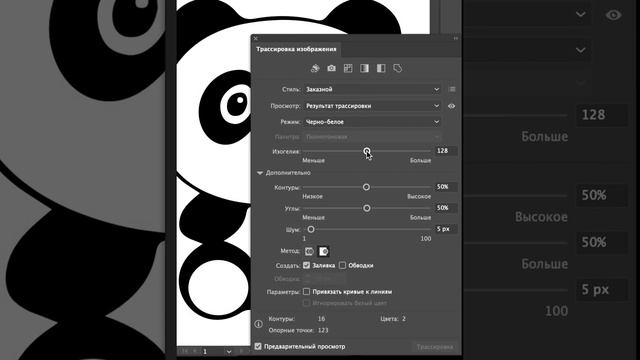Screen dimensions: 640x360
Task: Select the Трассировка изображения tab
Action: click(296, 49)
